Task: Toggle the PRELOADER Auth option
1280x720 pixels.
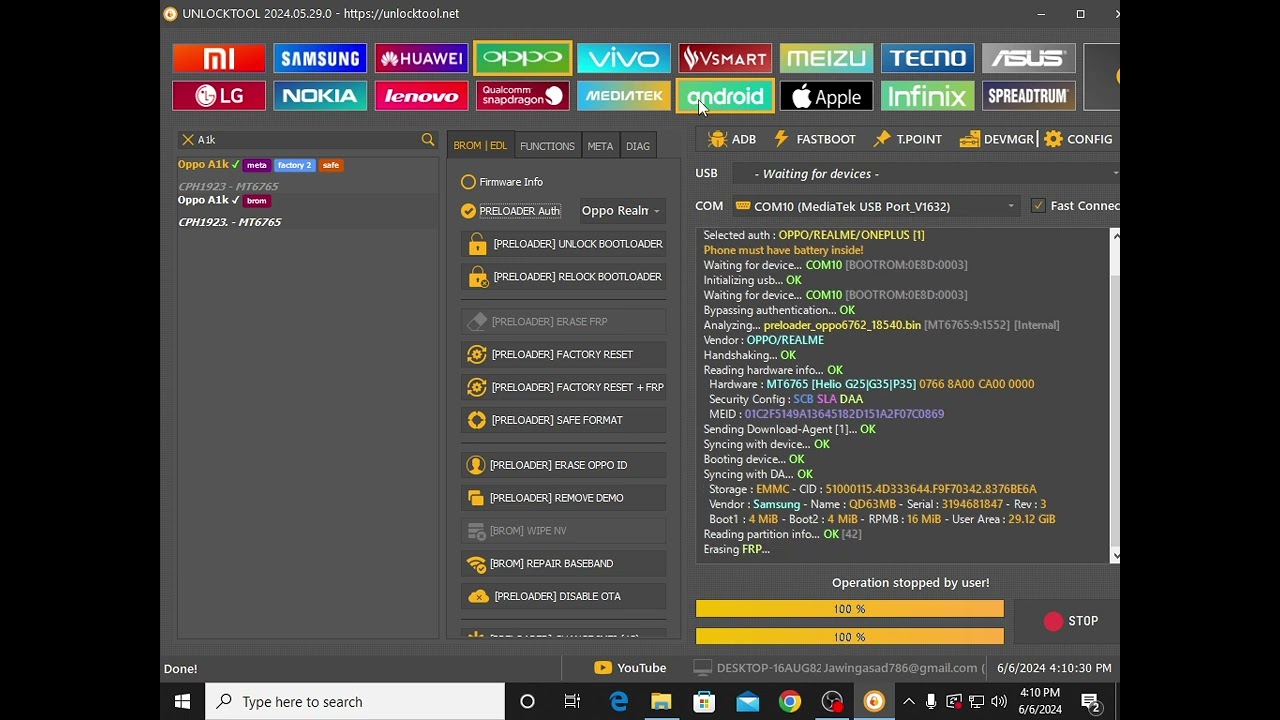Action: (x=511, y=211)
